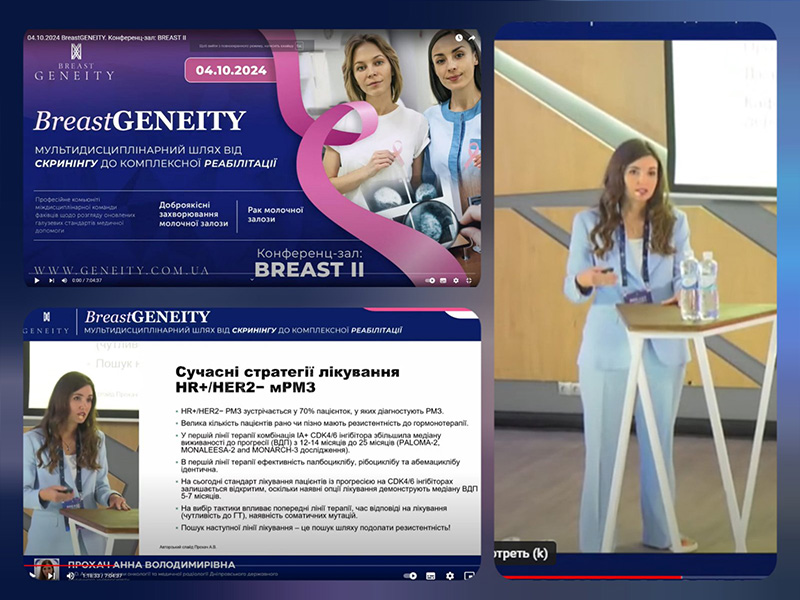Enable captions in bottom lecture player
Screen dimensions: 800x600
point(430,575)
